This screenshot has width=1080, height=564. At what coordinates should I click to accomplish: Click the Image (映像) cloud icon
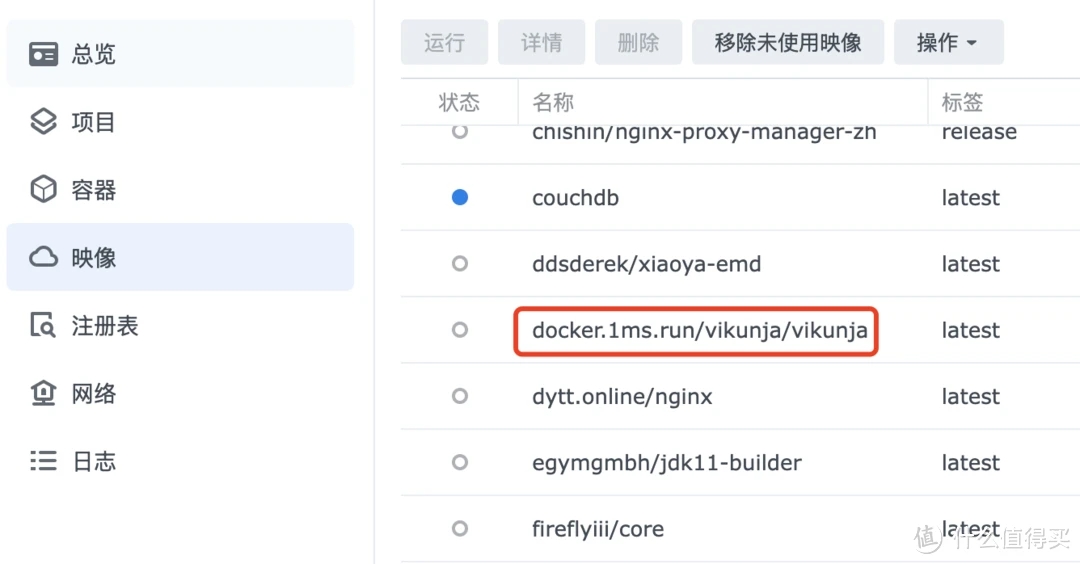point(43,257)
